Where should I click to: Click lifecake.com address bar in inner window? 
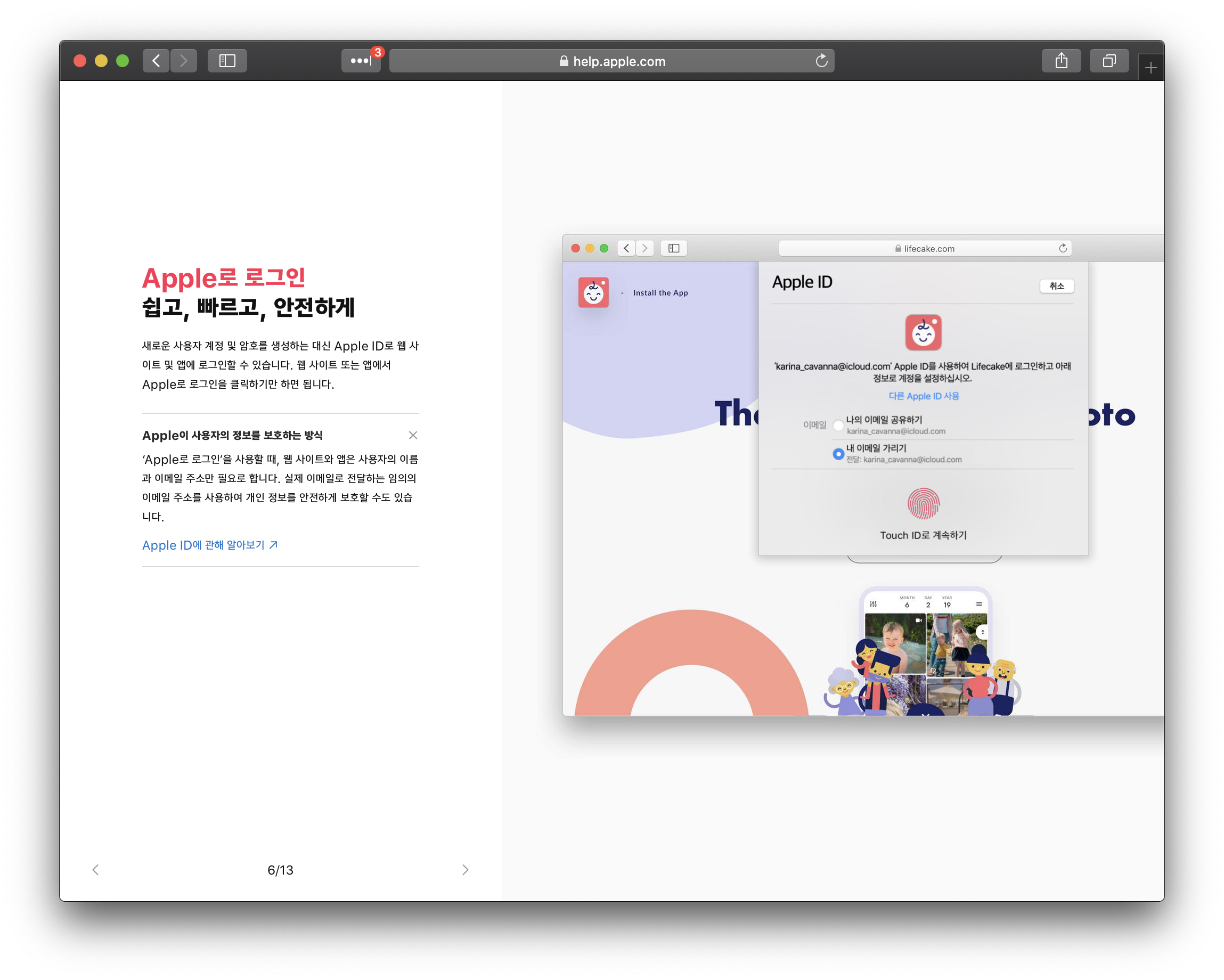point(925,248)
